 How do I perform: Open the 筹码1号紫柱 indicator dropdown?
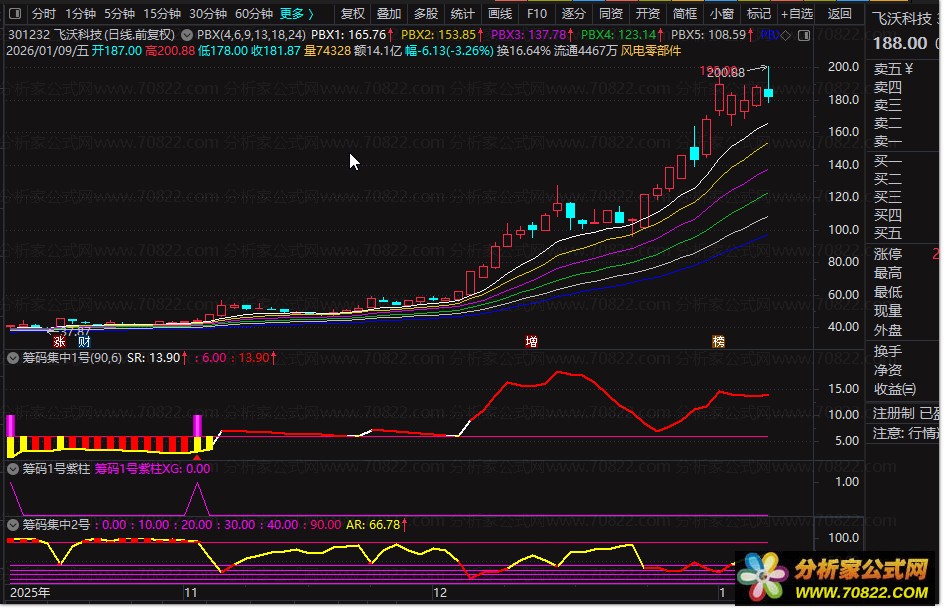(13, 468)
